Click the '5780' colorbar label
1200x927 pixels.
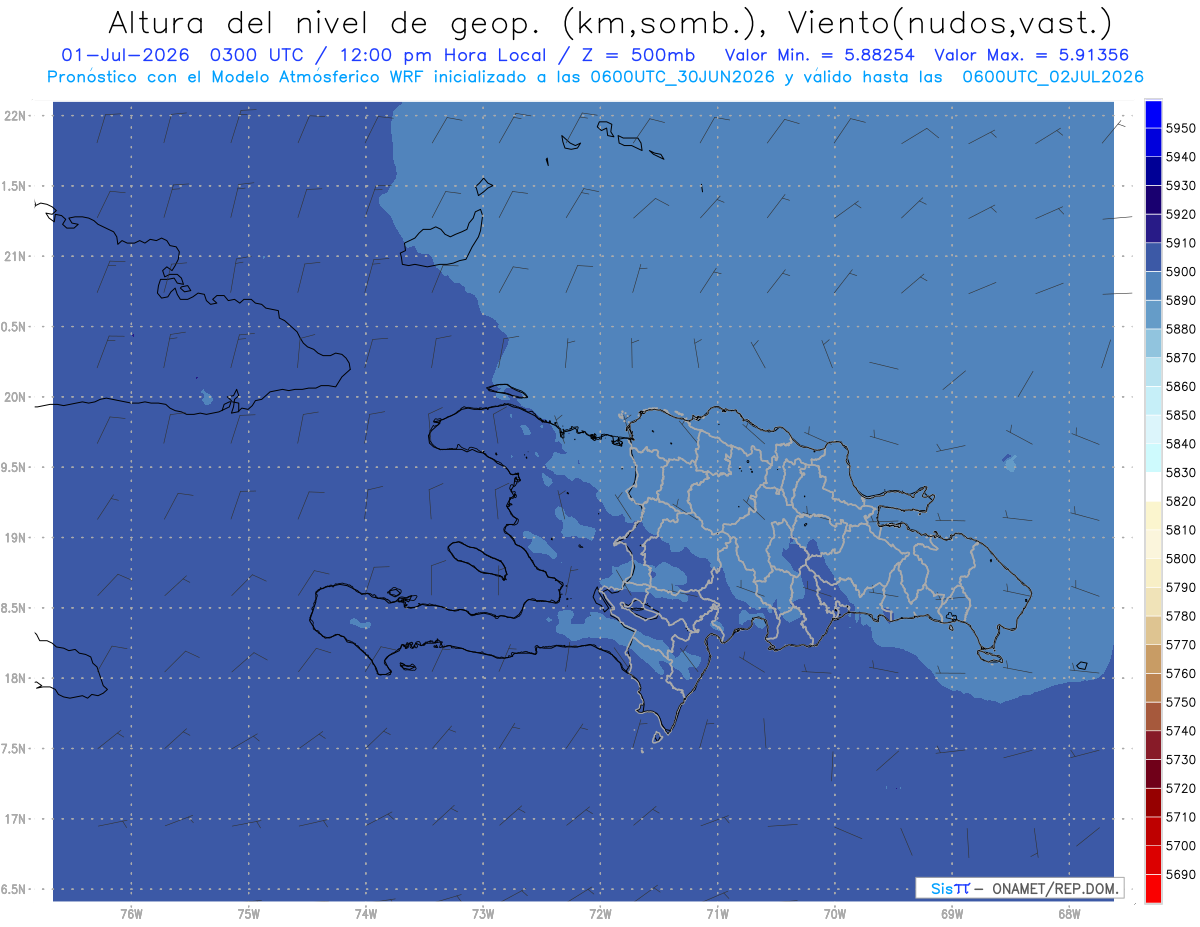pyautogui.click(x=1181, y=616)
